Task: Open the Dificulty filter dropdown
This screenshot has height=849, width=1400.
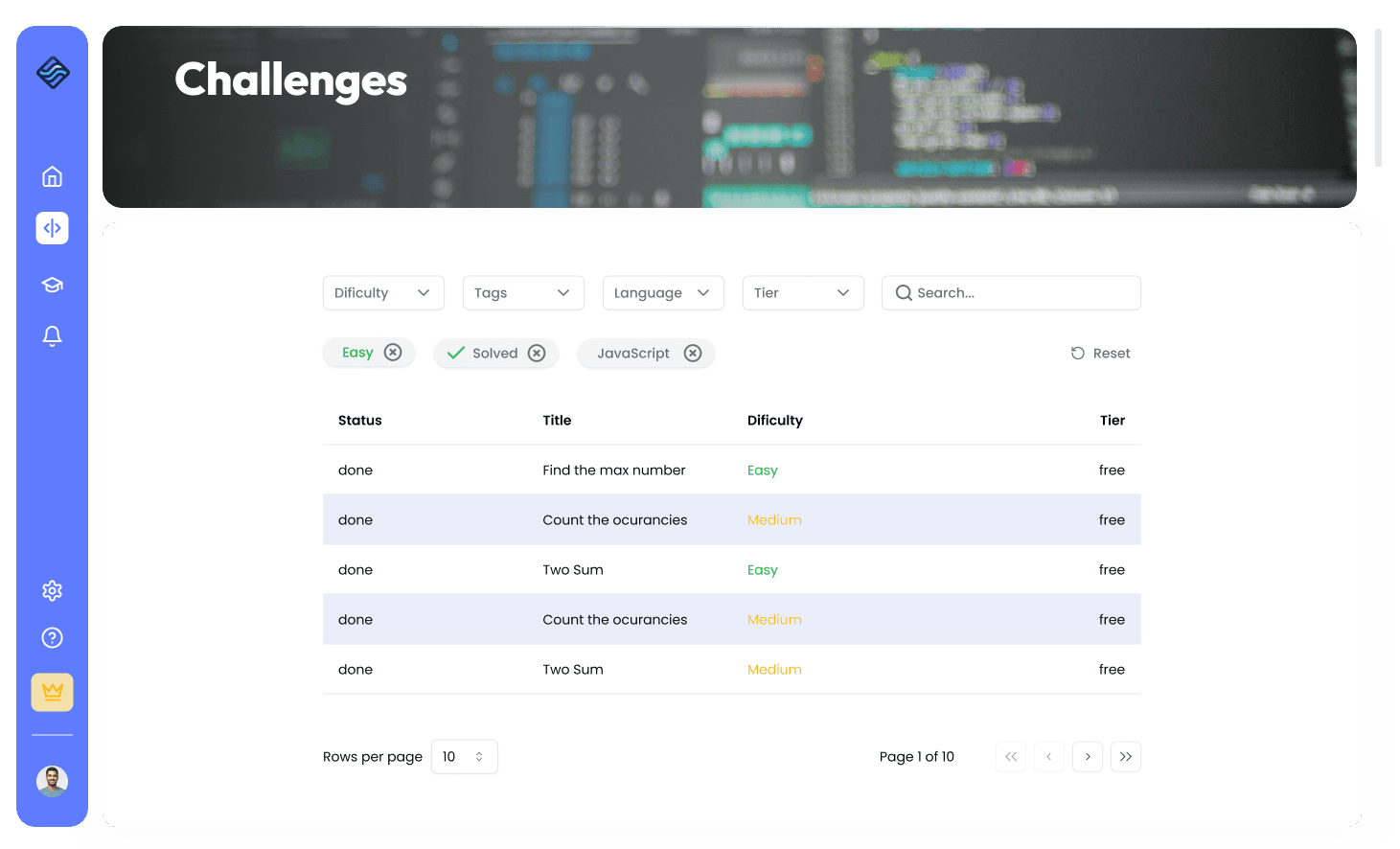Action: (x=383, y=292)
